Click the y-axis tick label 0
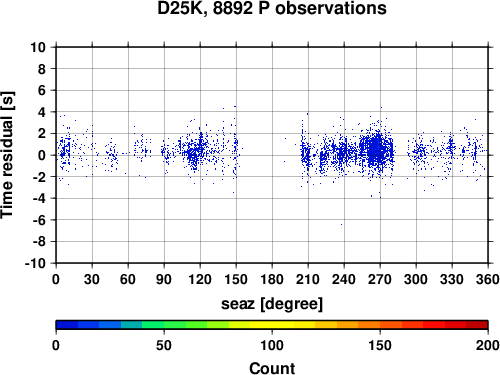500x375 pixels. (x=42, y=155)
